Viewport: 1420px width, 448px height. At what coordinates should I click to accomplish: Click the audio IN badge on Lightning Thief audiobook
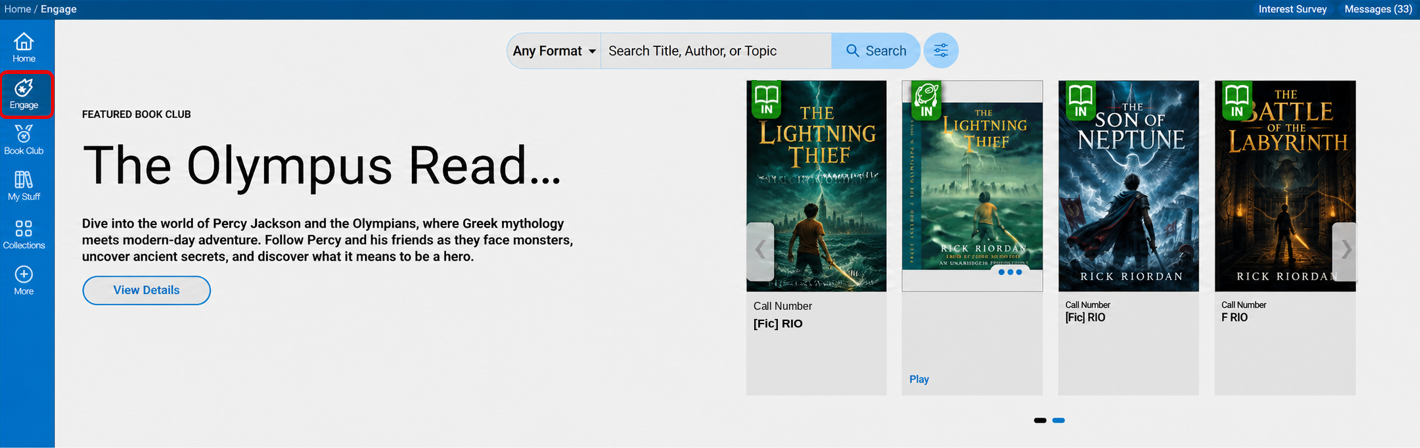[926, 101]
